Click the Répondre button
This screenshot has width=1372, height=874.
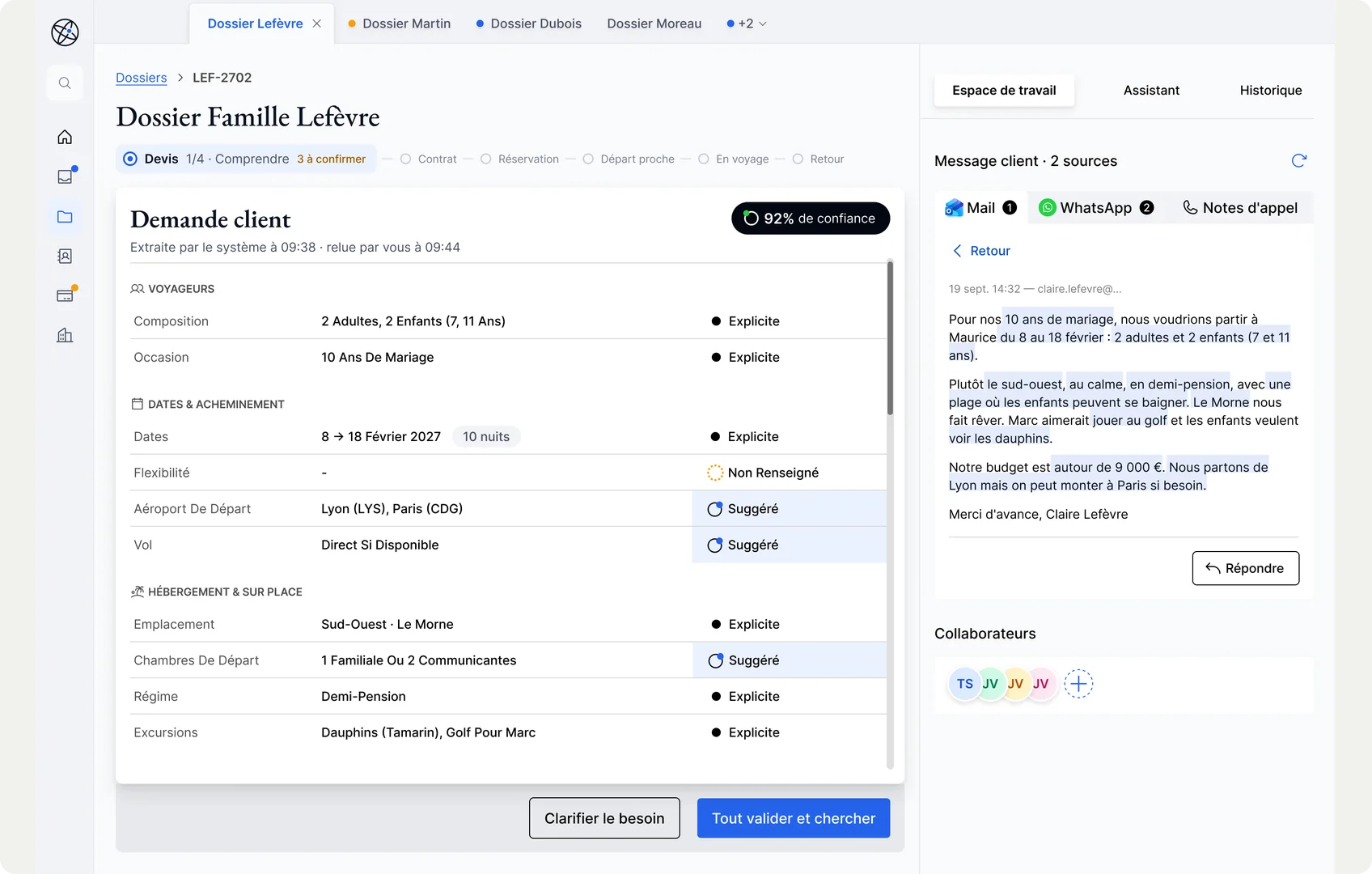pyautogui.click(x=1246, y=568)
